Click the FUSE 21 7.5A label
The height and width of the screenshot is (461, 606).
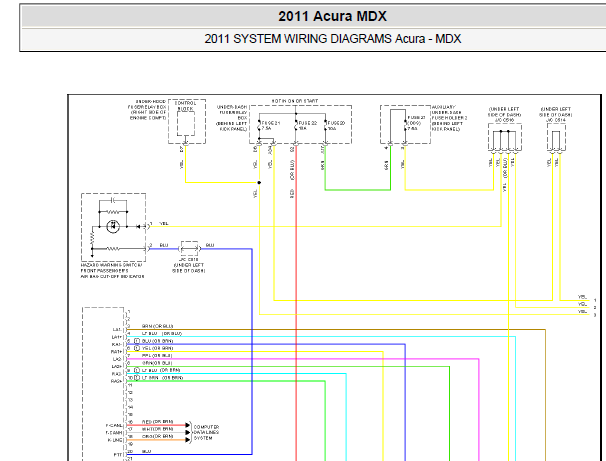[x=271, y=126]
